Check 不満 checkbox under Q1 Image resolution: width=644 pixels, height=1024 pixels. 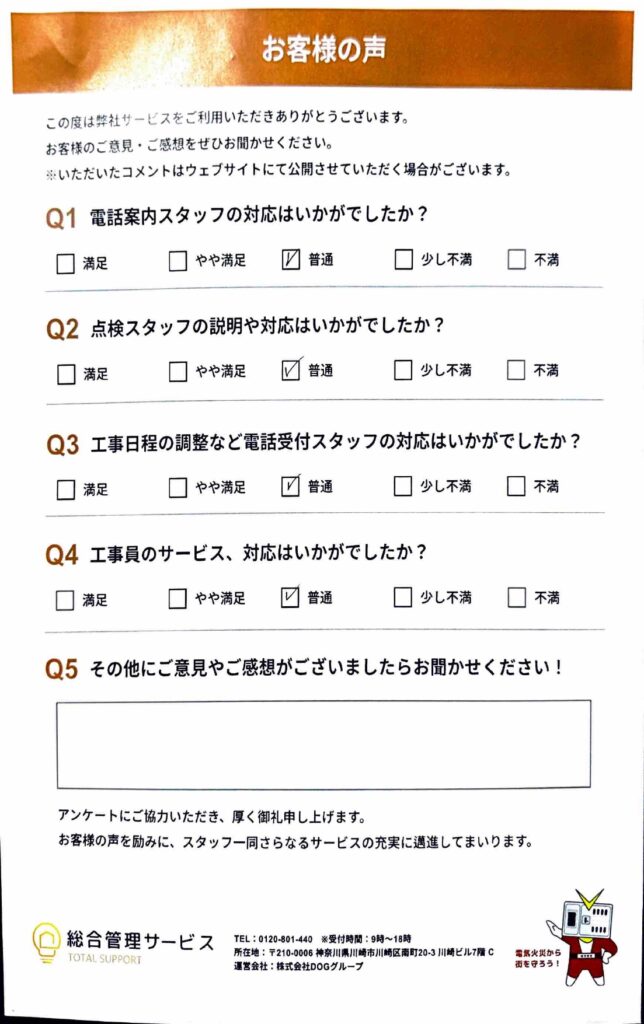click(x=516, y=260)
